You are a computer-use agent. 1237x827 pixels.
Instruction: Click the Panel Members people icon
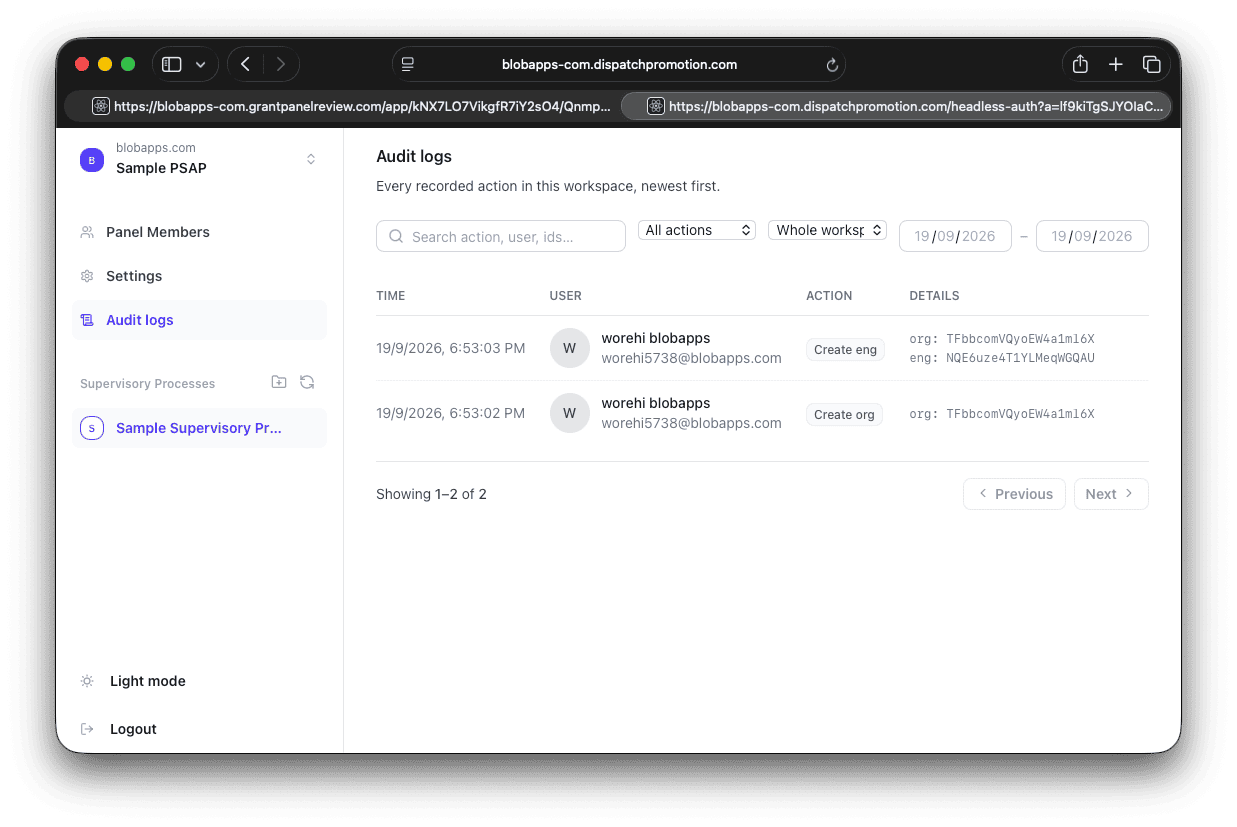(x=87, y=232)
